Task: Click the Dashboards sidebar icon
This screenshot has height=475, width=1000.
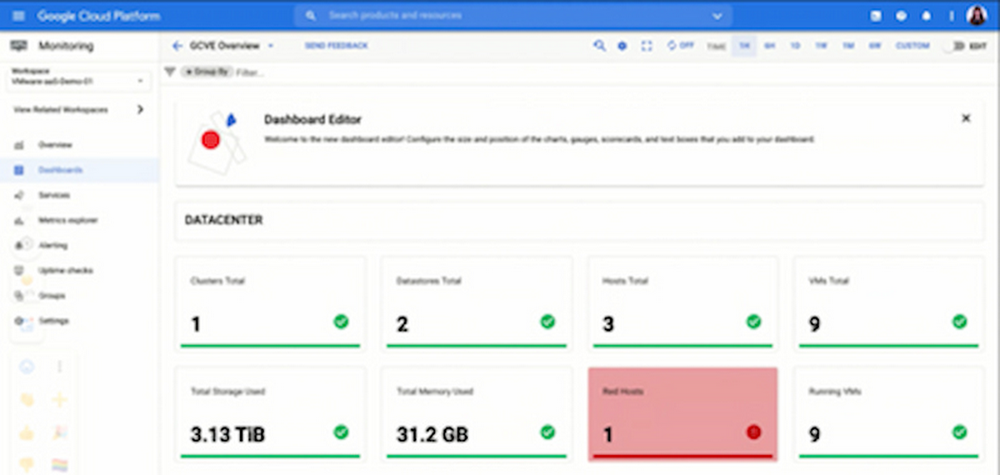Action: pos(18,170)
